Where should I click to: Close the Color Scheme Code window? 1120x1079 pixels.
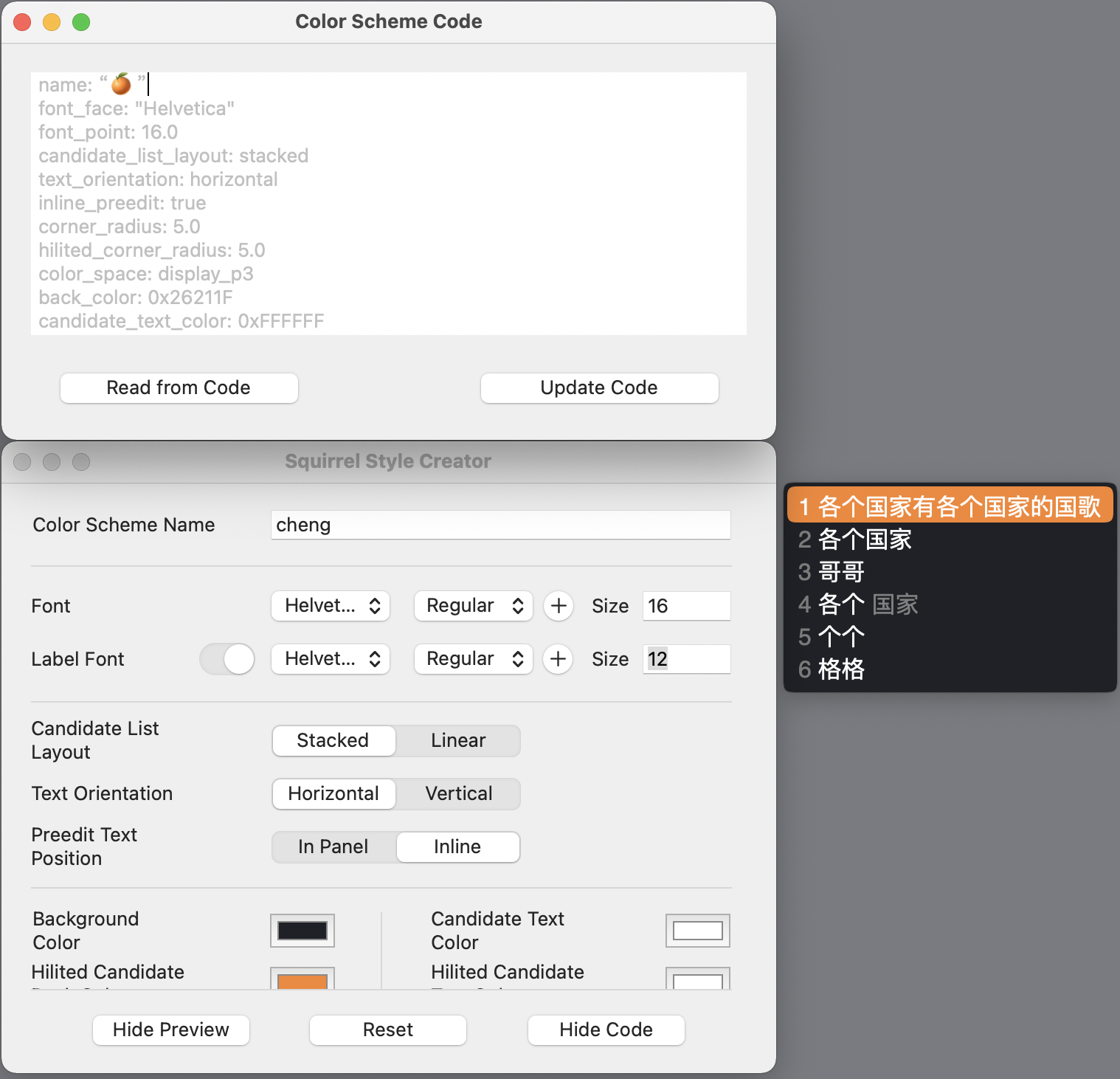[23, 22]
